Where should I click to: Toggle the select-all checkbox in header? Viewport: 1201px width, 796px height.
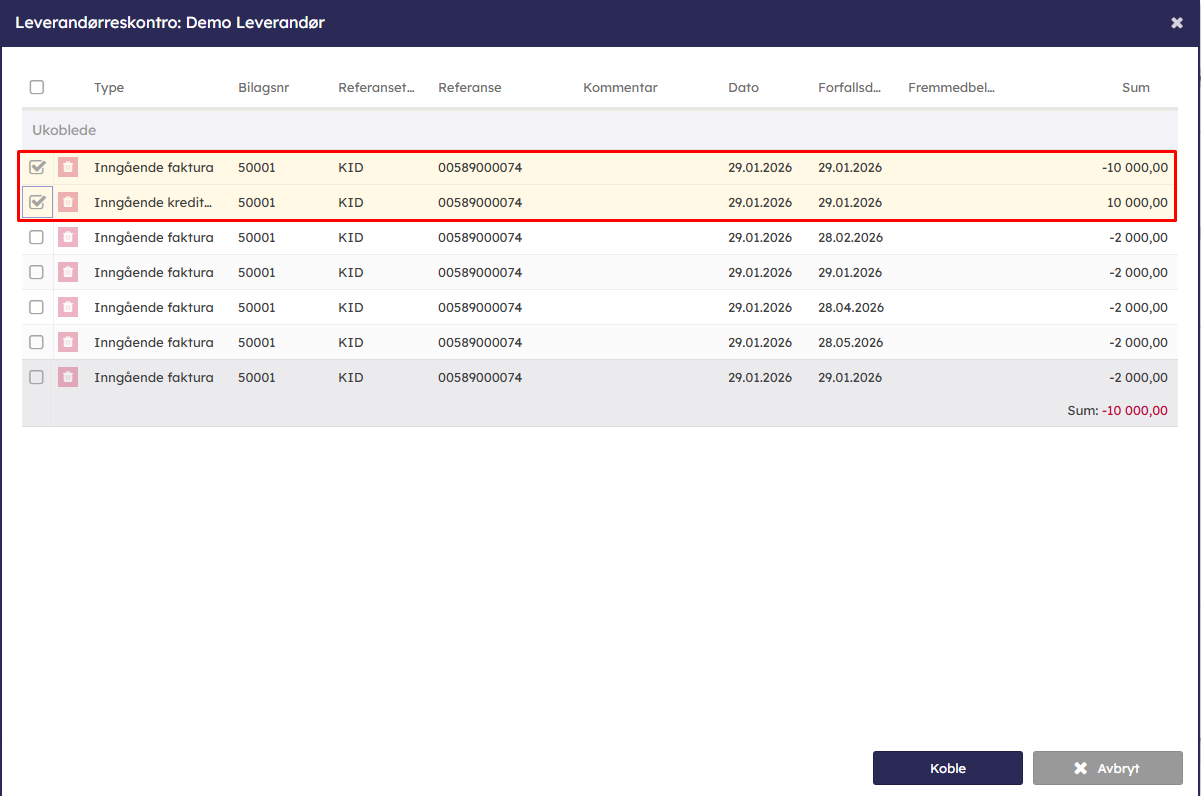pyautogui.click(x=37, y=87)
